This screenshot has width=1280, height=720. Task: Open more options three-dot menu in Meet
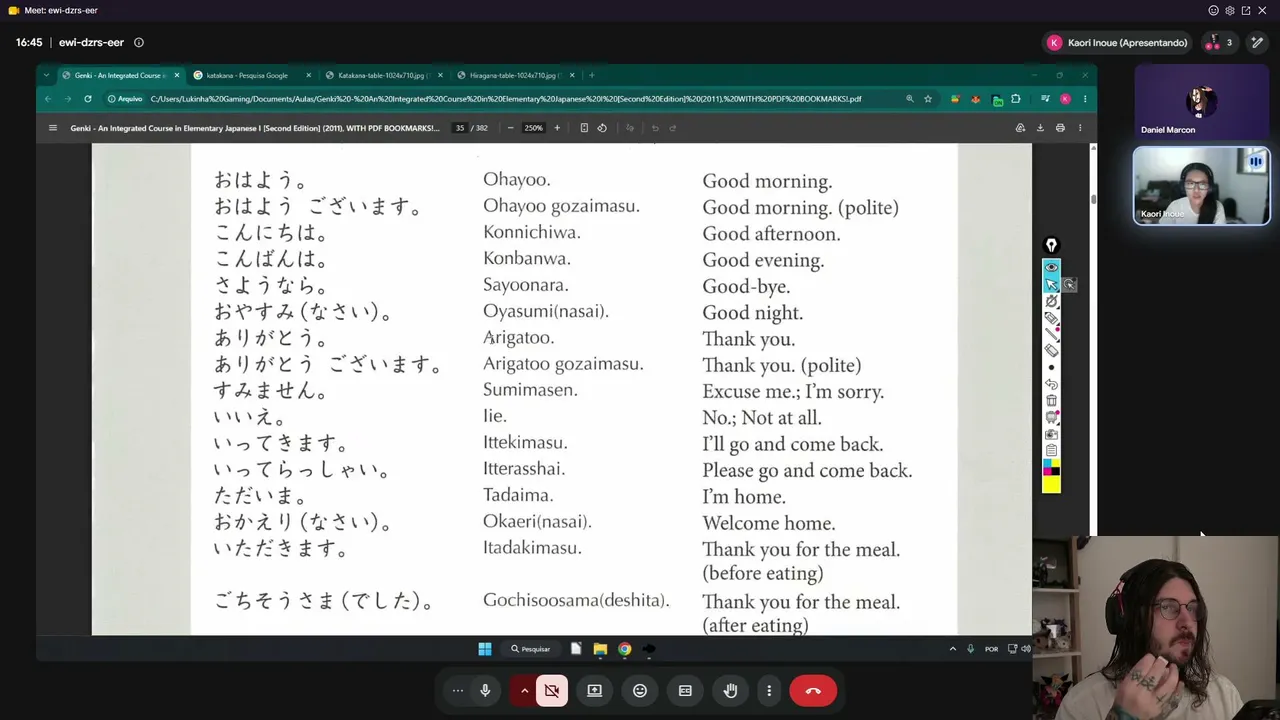769,690
